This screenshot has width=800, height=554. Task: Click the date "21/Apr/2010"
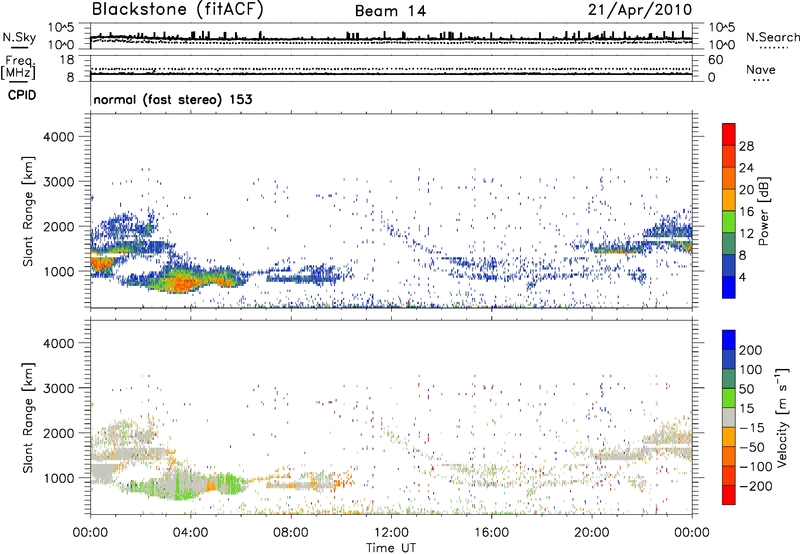click(640, 10)
